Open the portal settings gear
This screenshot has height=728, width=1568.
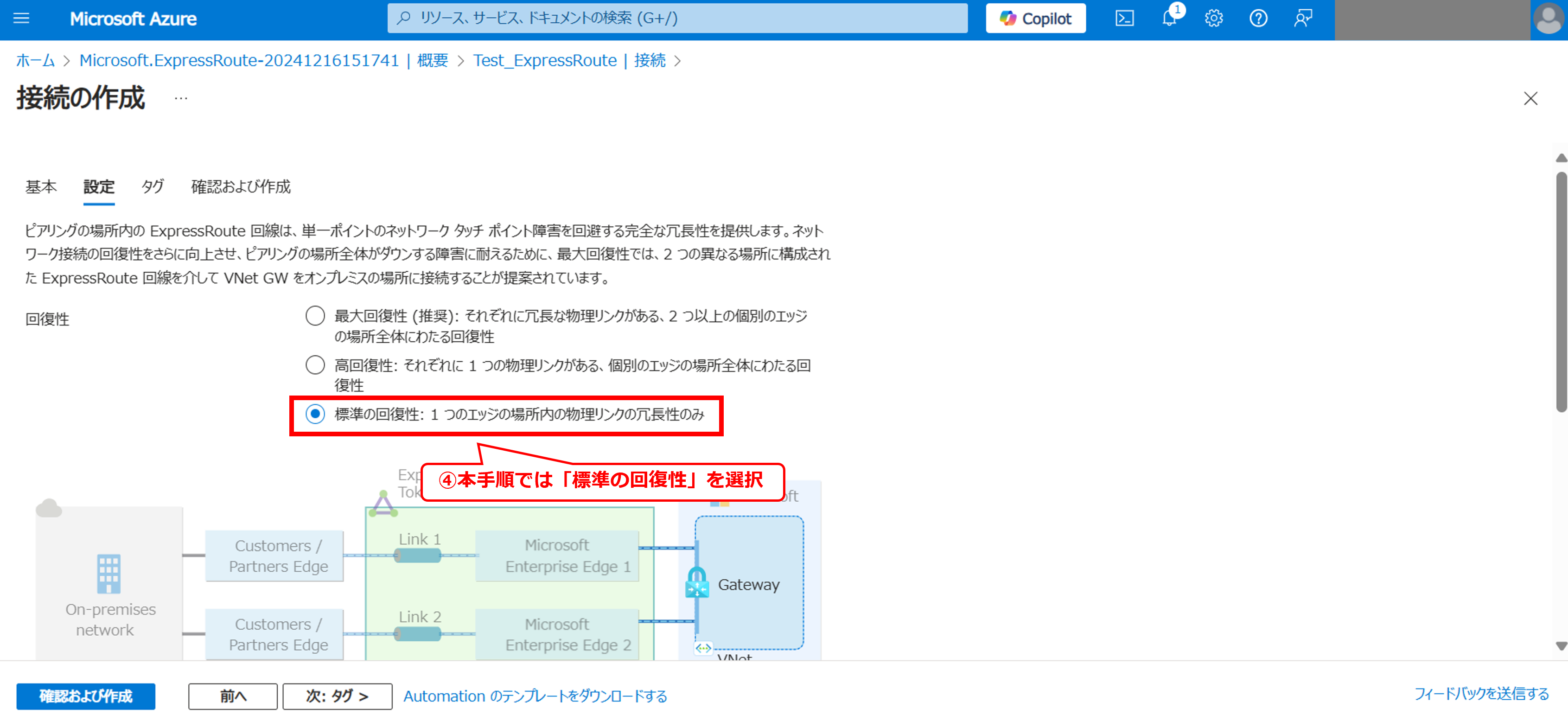[x=1214, y=18]
